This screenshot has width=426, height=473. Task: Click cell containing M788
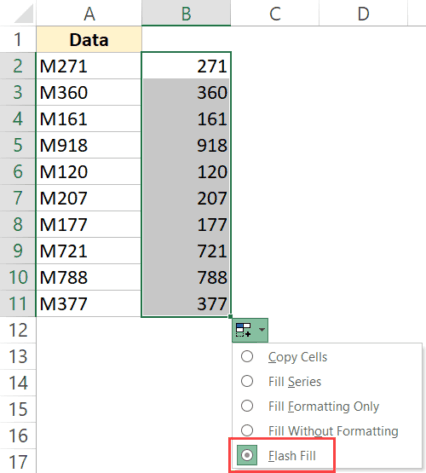tap(88, 277)
